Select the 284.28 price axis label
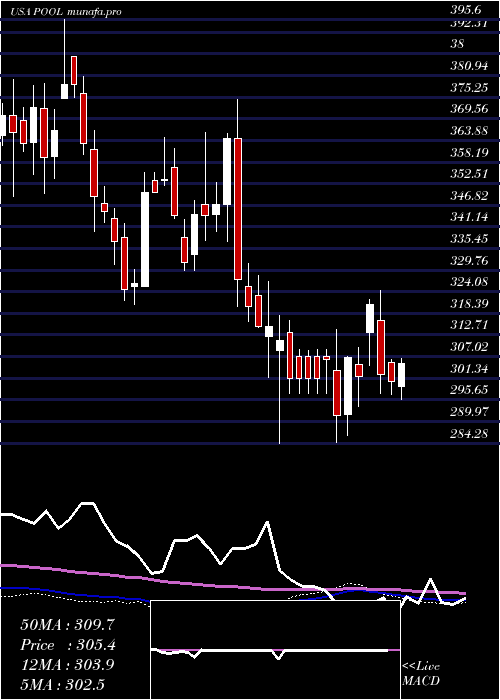 [x=469, y=433]
